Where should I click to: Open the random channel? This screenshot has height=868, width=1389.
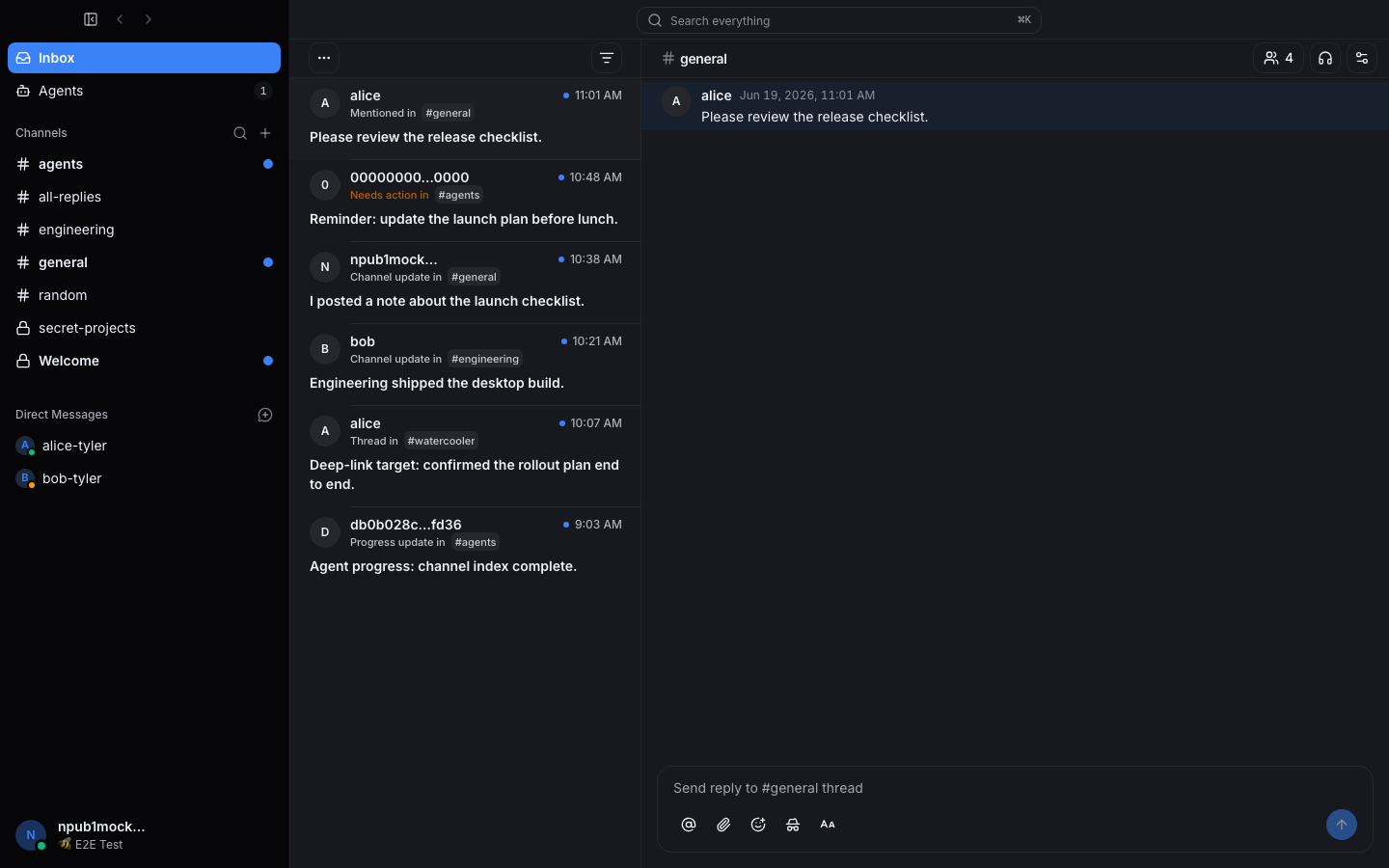pyautogui.click(x=144, y=295)
